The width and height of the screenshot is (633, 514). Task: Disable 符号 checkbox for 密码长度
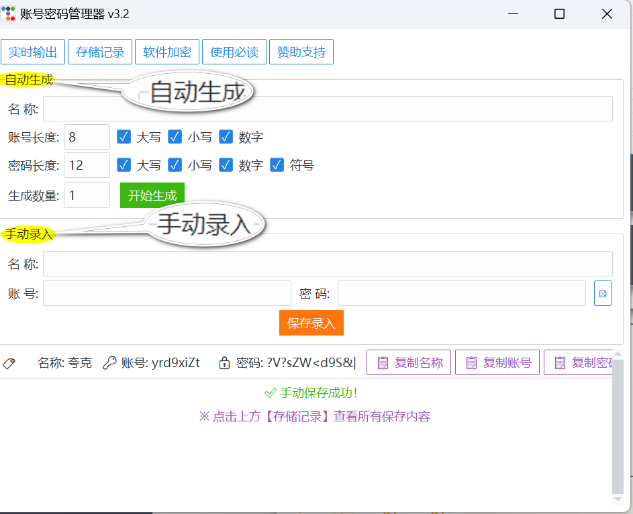[277, 165]
